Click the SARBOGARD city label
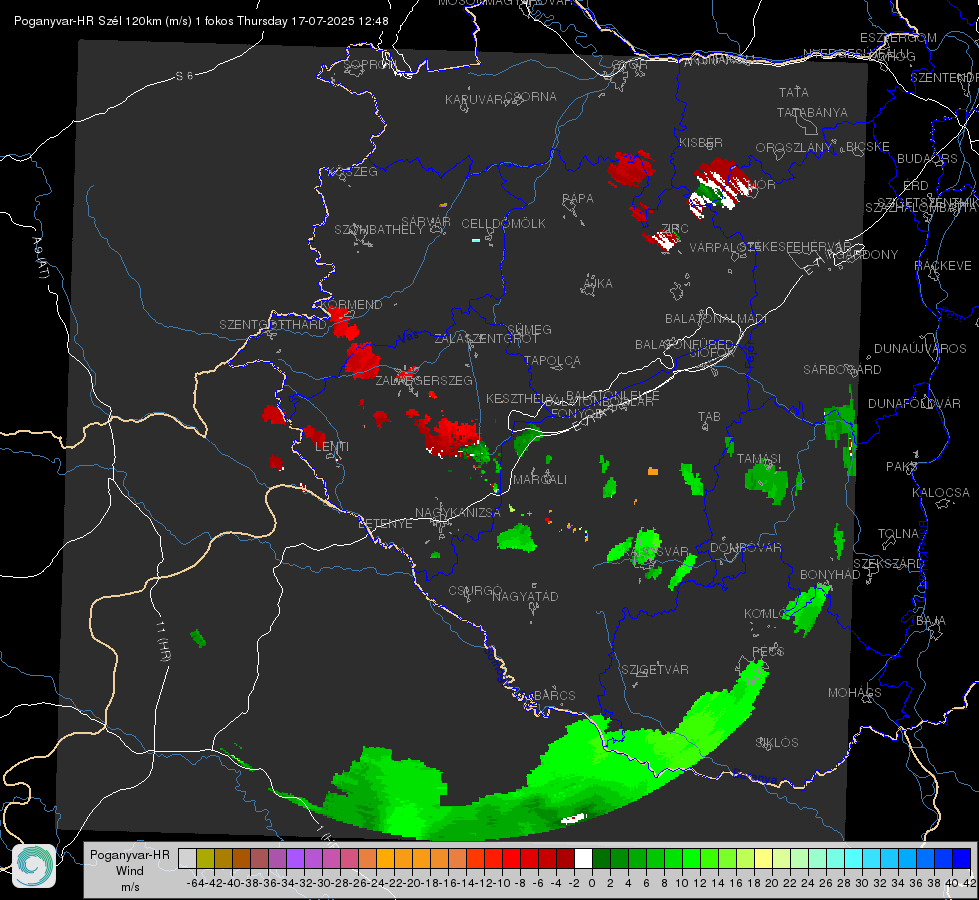Image resolution: width=979 pixels, height=900 pixels. point(842,369)
